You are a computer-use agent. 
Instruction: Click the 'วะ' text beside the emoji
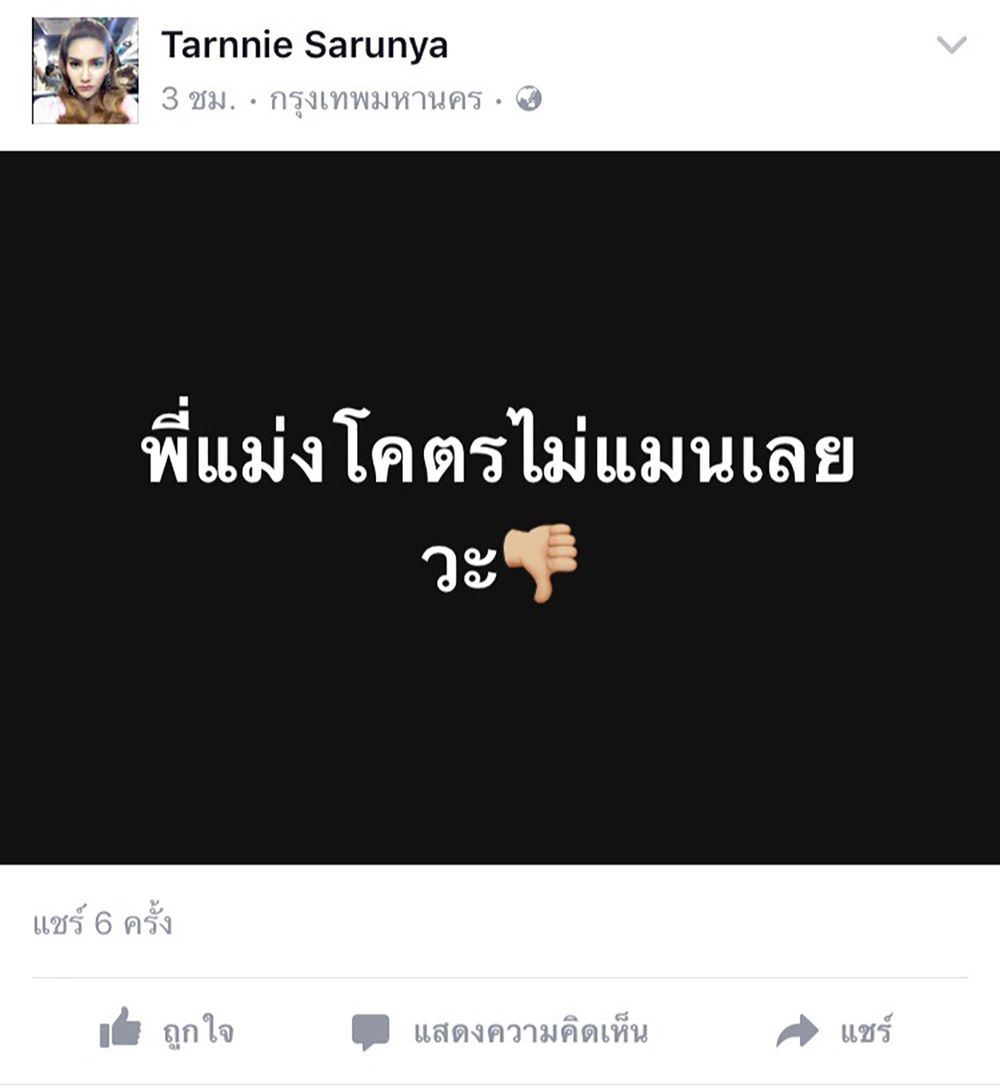[x=459, y=566]
